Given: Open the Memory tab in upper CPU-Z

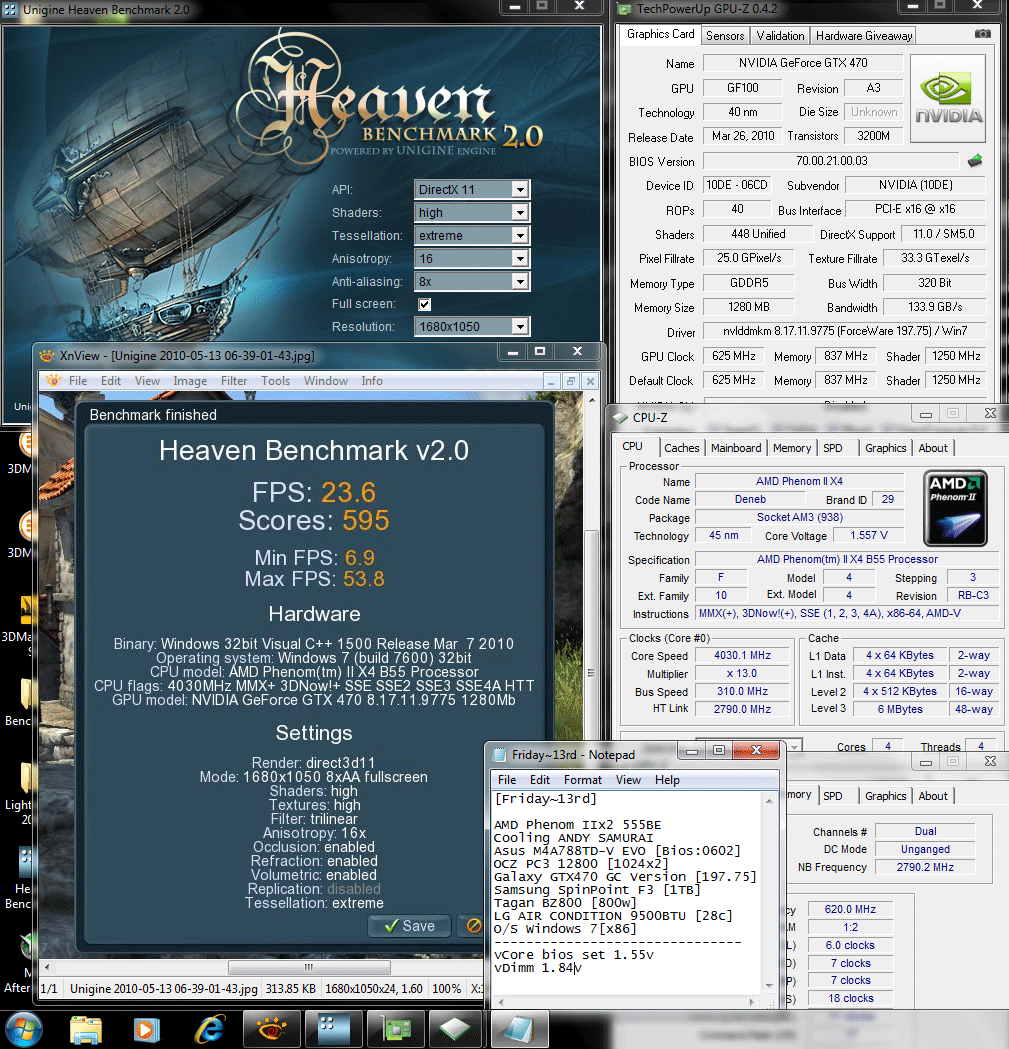Looking at the screenshot, I should (x=792, y=448).
